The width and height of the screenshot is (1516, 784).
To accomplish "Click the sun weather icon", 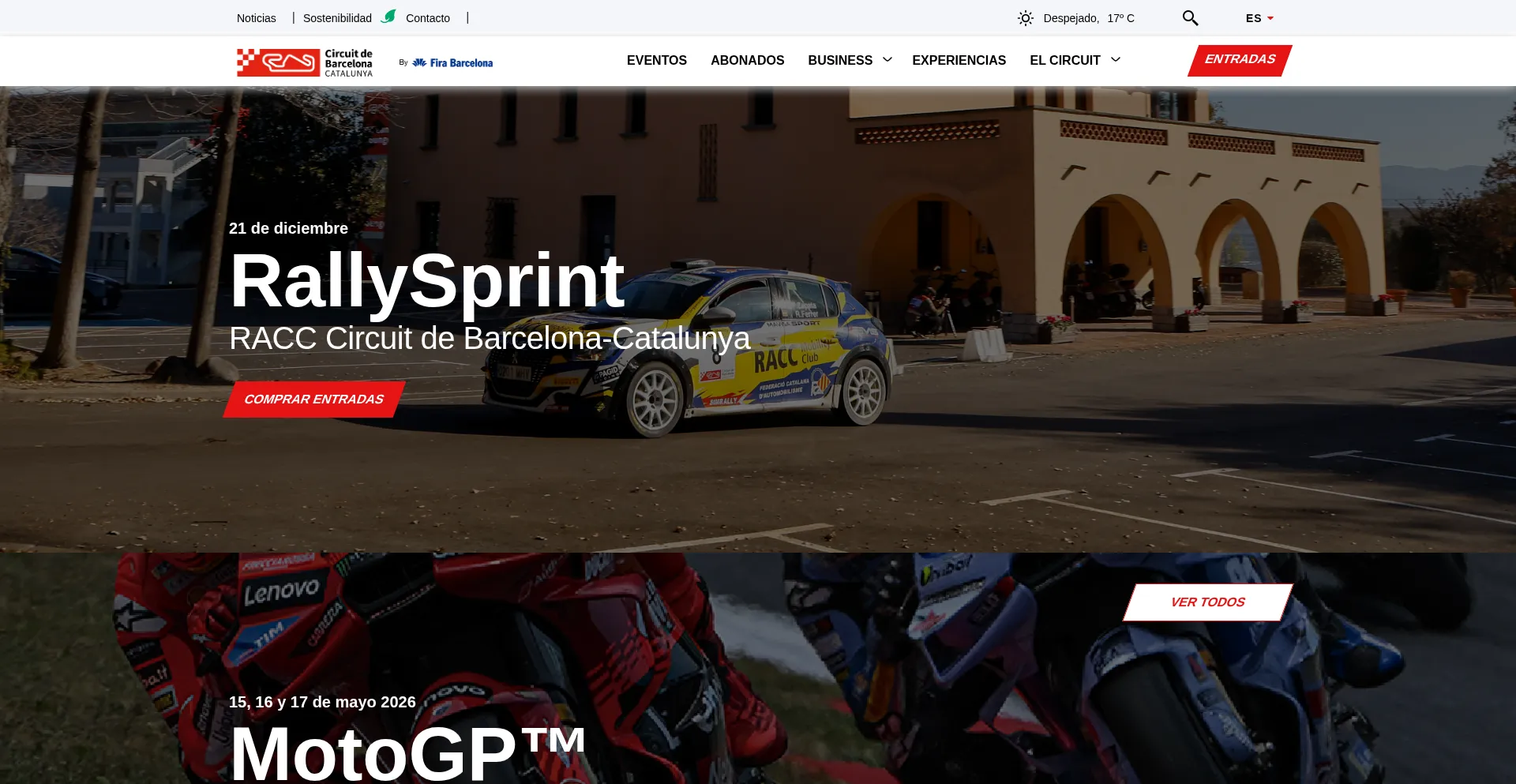I will (x=1025, y=18).
